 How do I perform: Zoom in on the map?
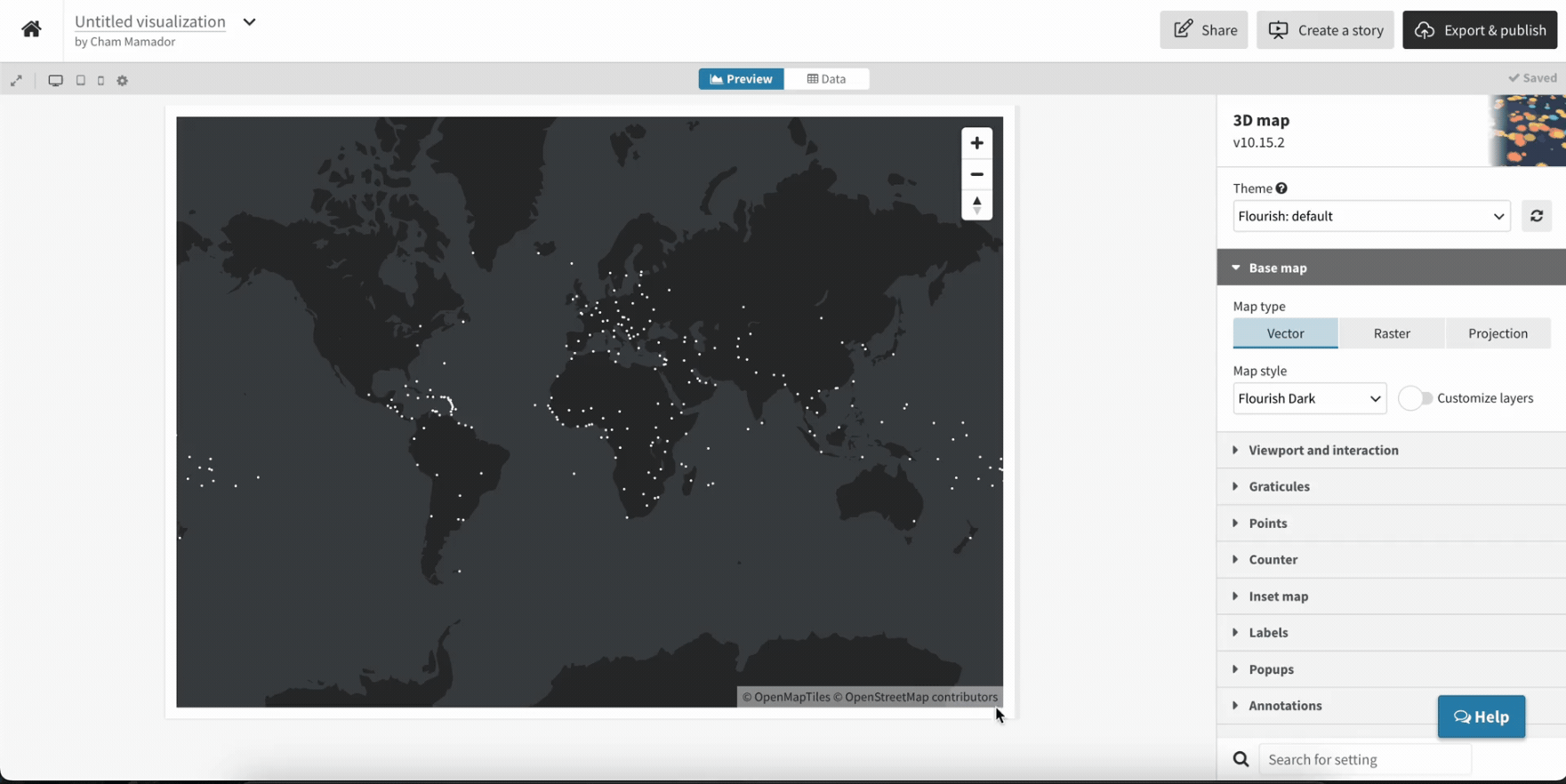click(x=976, y=143)
